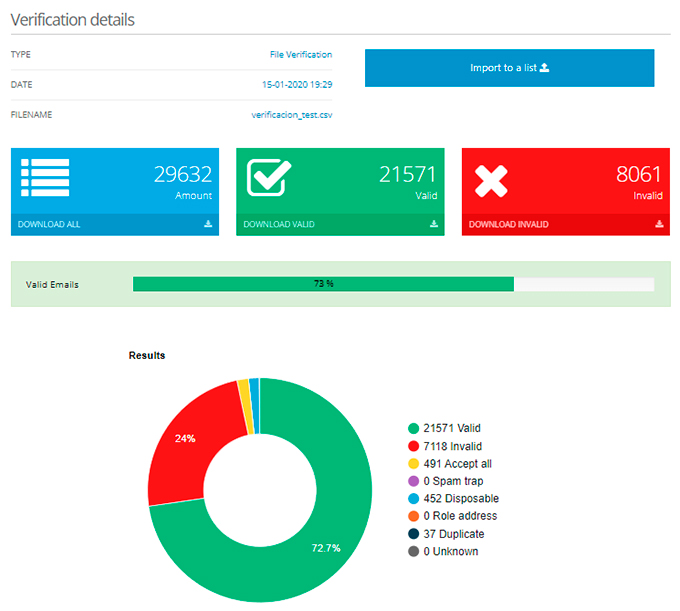The width and height of the screenshot is (680, 611).
Task: Click the X icon on Invalid card
Action: point(491,181)
